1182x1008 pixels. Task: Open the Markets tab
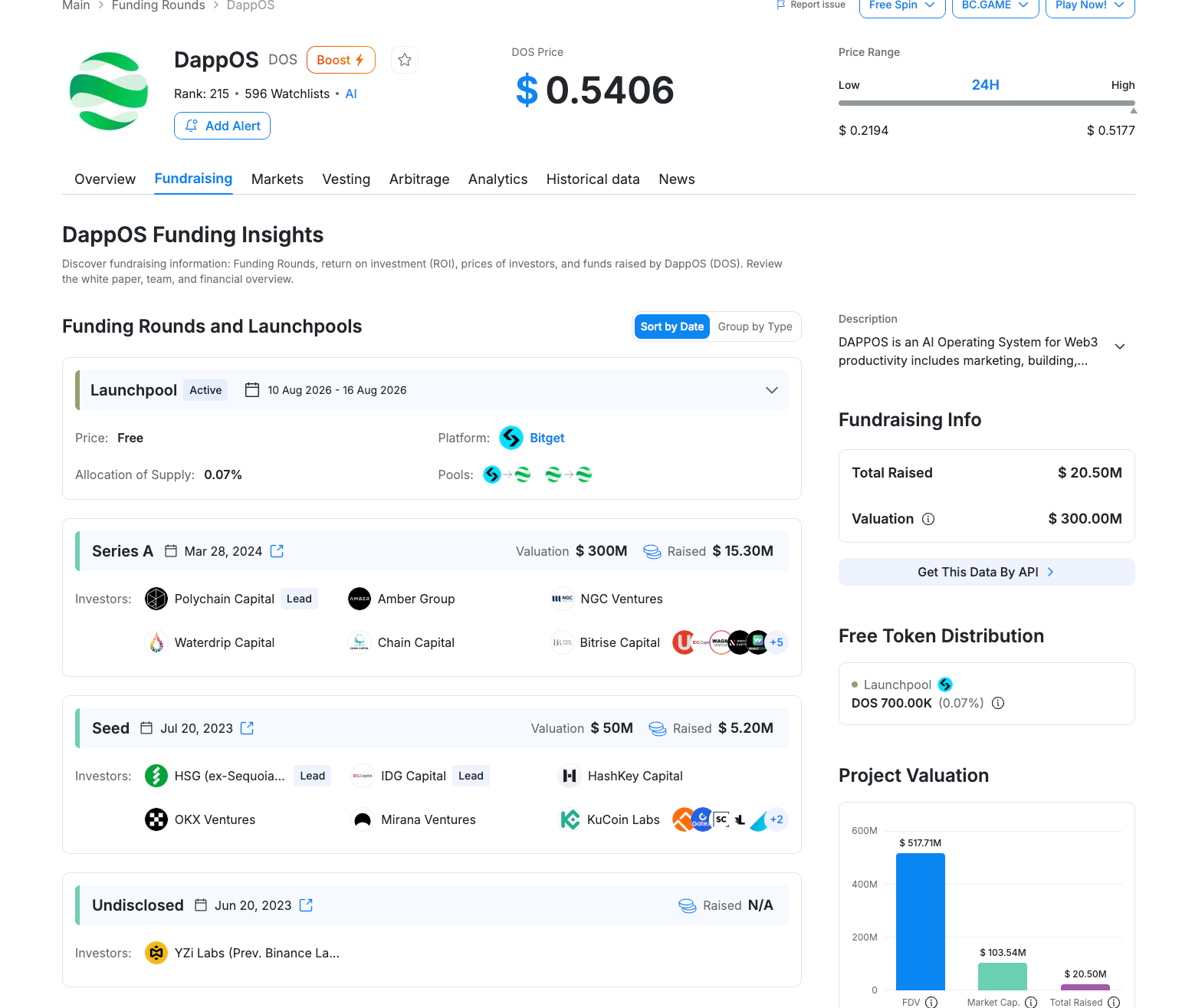pyautogui.click(x=277, y=179)
